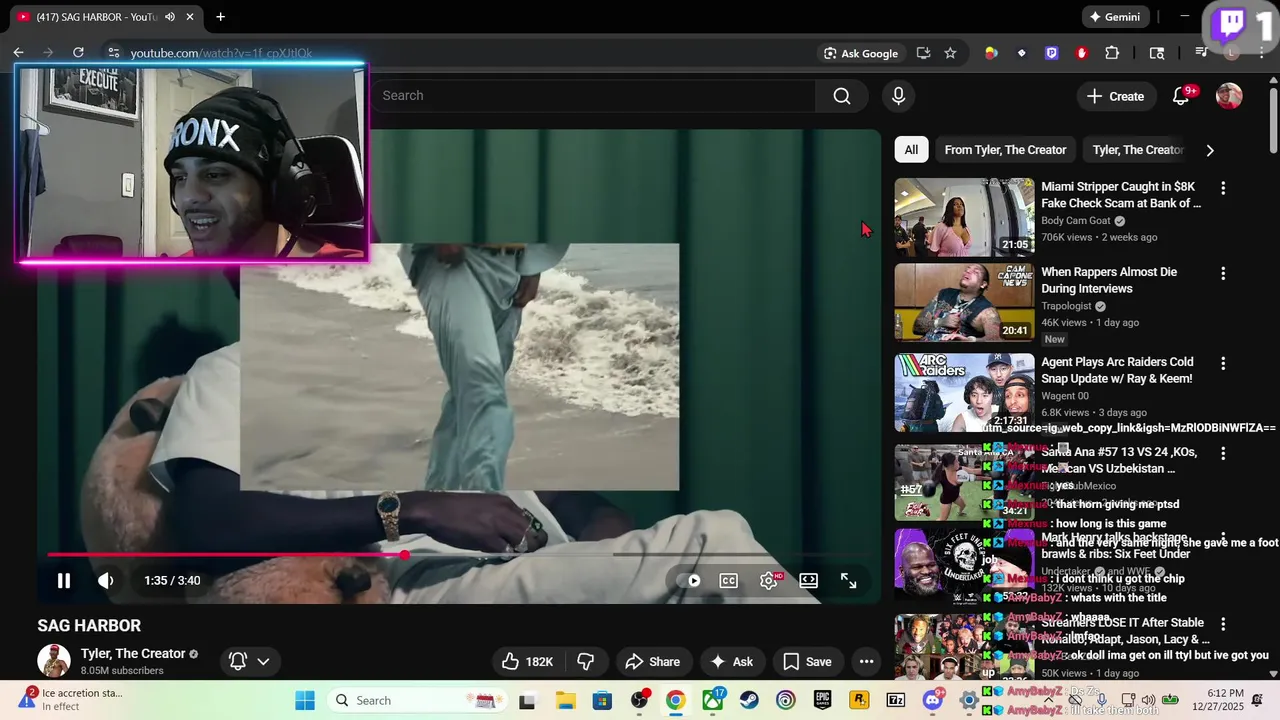Dislike the SAG HARBOR video
This screenshot has width=1280, height=720.
(586, 661)
